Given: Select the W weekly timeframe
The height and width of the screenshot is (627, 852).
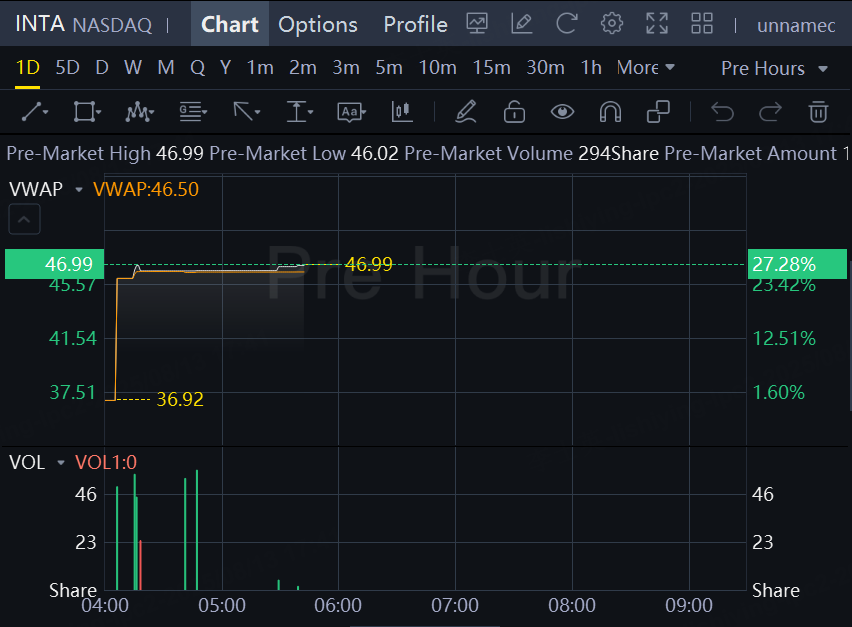Looking at the screenshot, I should point(133,68).
